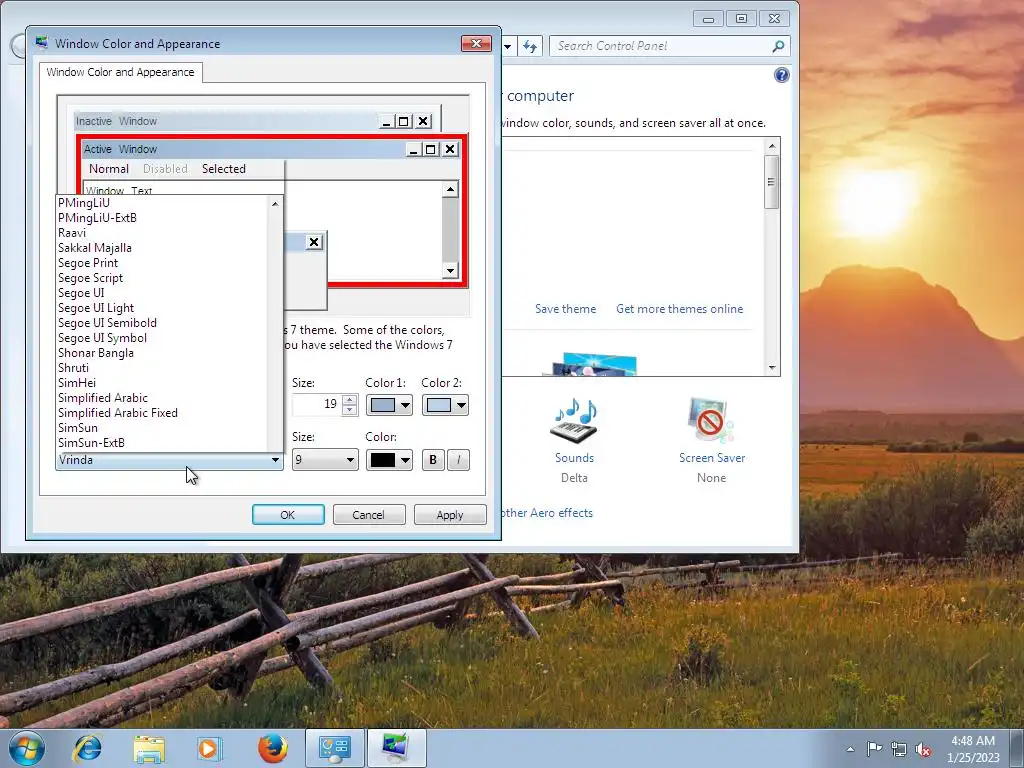Toggle Bold font button
The image size is (1024, 768).
coord(432,460)
